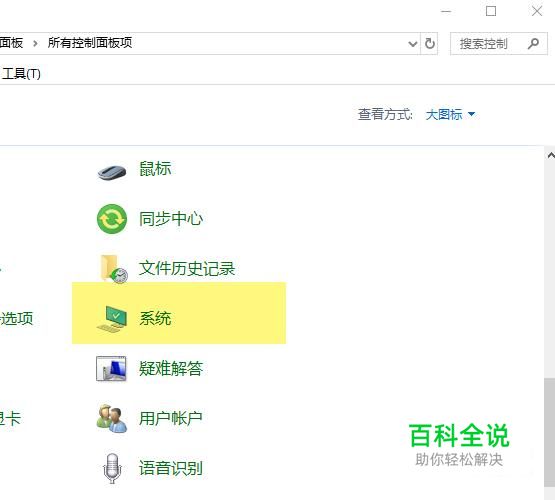Open the 文件历史记录 link

(187, 268)
